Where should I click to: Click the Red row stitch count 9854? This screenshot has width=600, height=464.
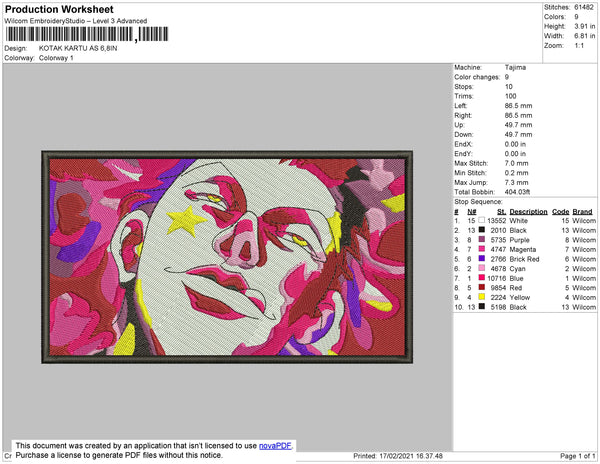(498, 288)
